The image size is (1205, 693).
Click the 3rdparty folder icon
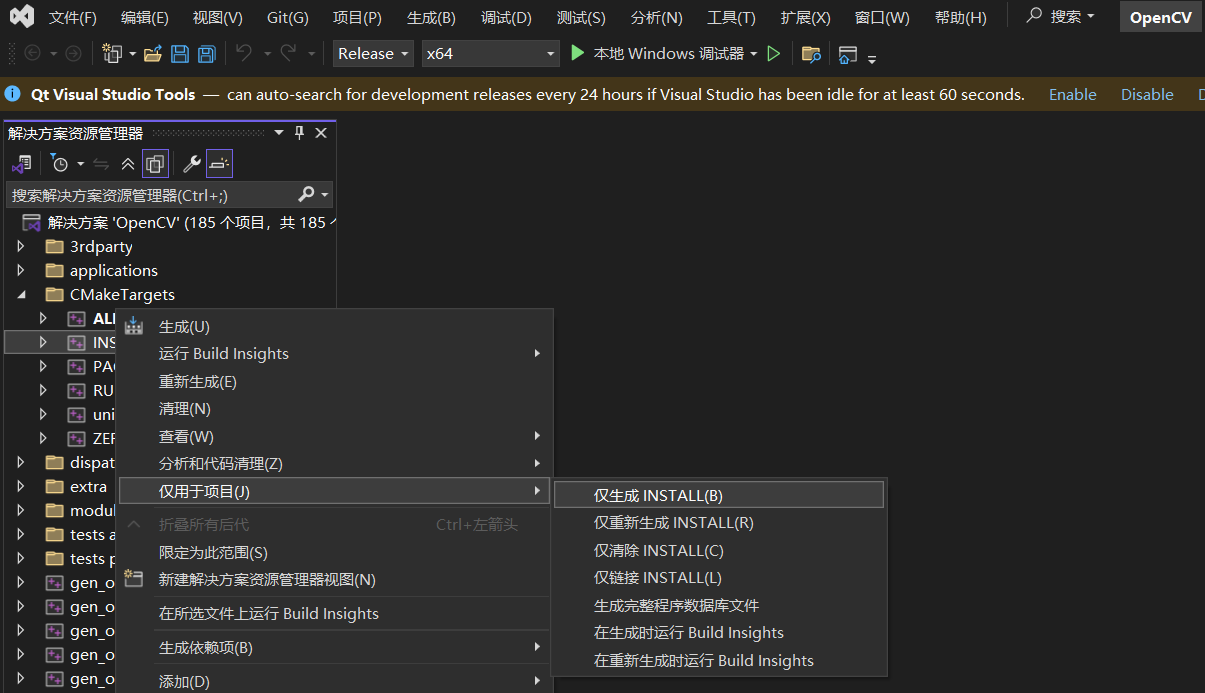(54, 246)
